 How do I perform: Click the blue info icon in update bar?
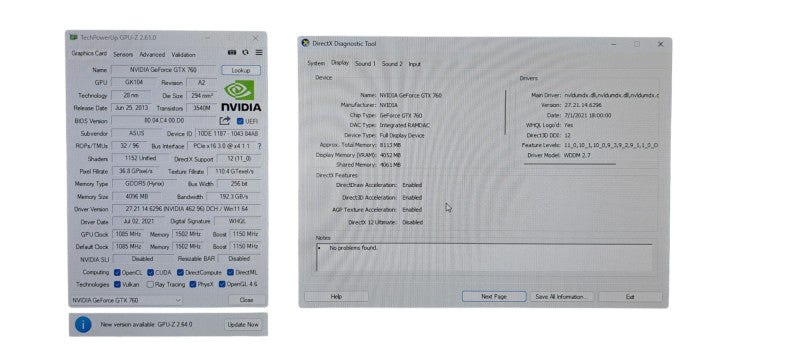point(83,324)
